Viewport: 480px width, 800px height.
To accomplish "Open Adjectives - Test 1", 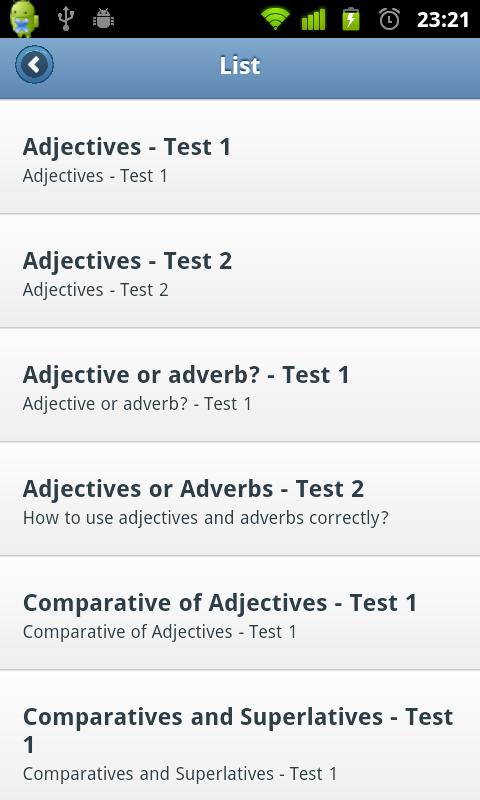I will point(240,158).
